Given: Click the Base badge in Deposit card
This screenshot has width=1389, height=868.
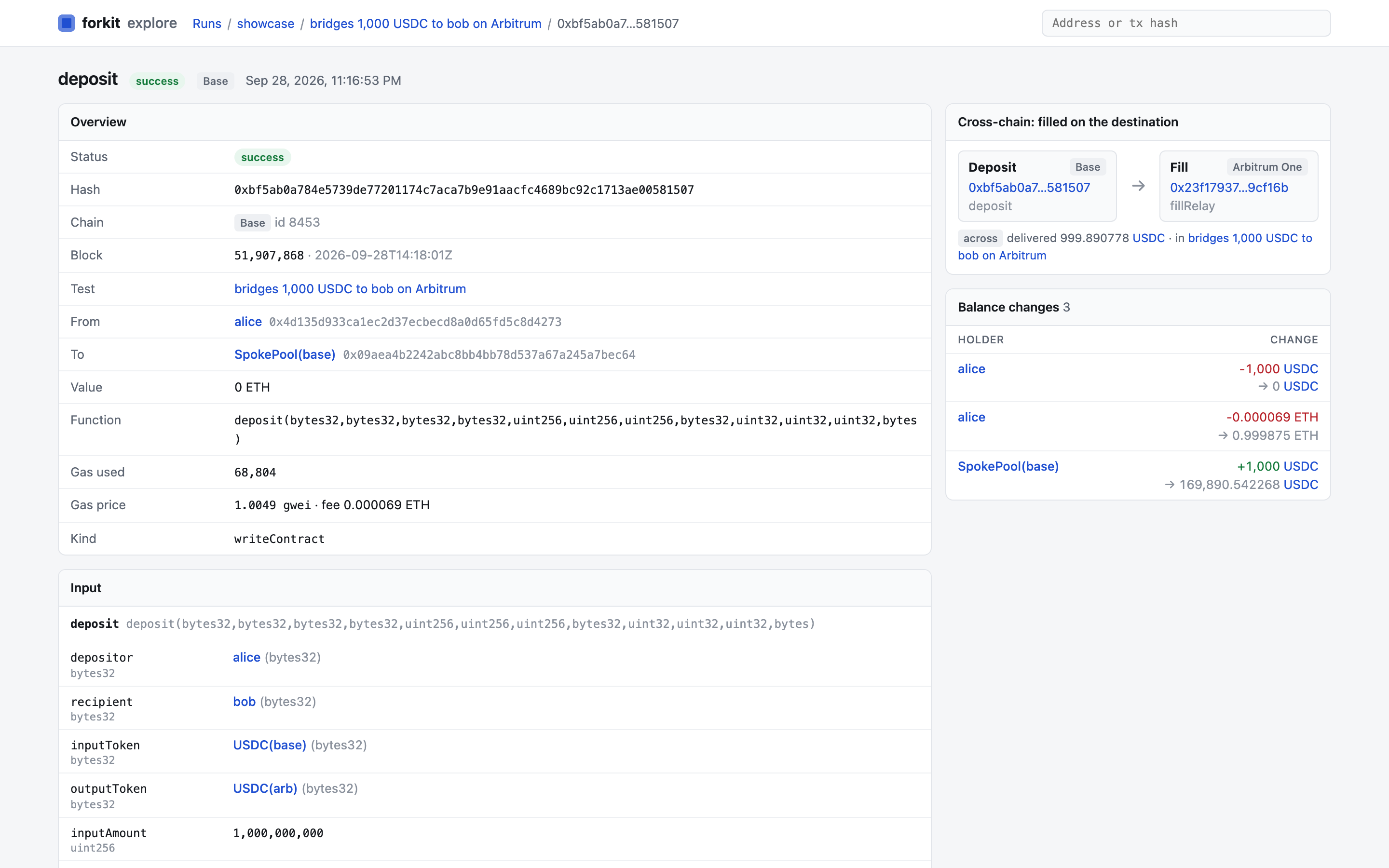Looking at the screenshot, I should pyautogui.click(x=1087, y=167).
